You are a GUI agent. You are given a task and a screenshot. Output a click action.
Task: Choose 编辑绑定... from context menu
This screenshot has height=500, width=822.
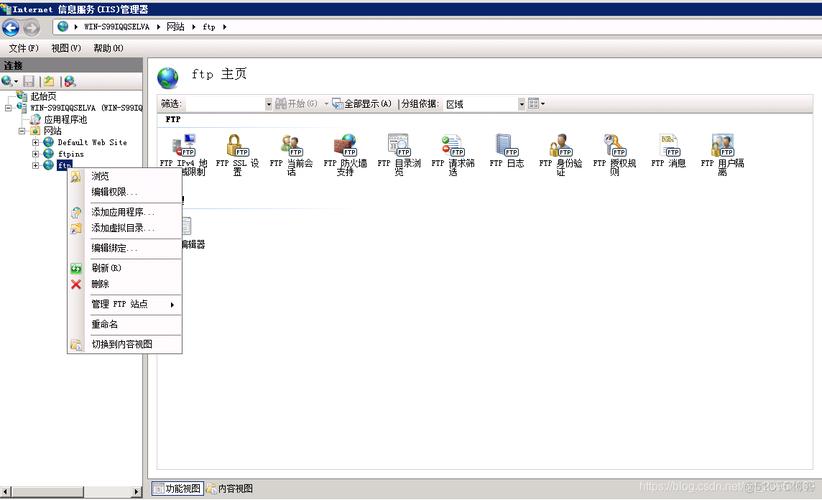125,248
